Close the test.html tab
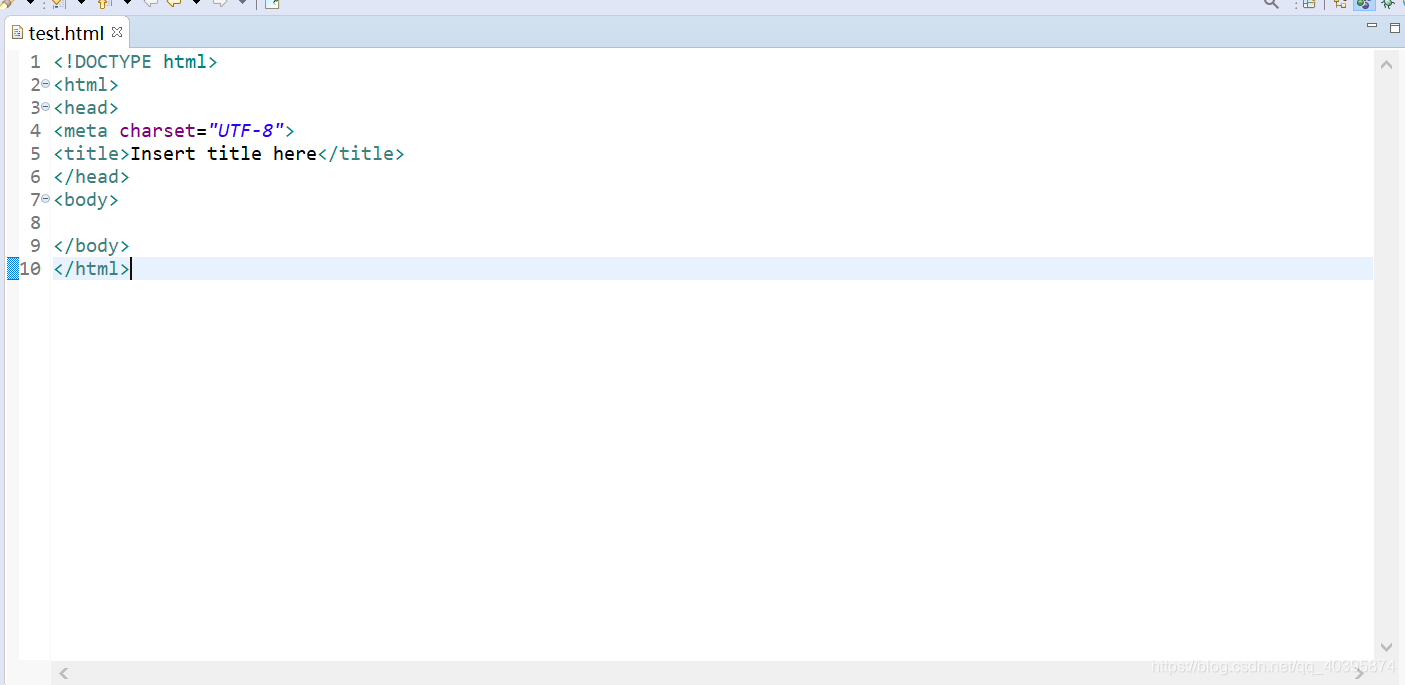 tap(117, 32)
